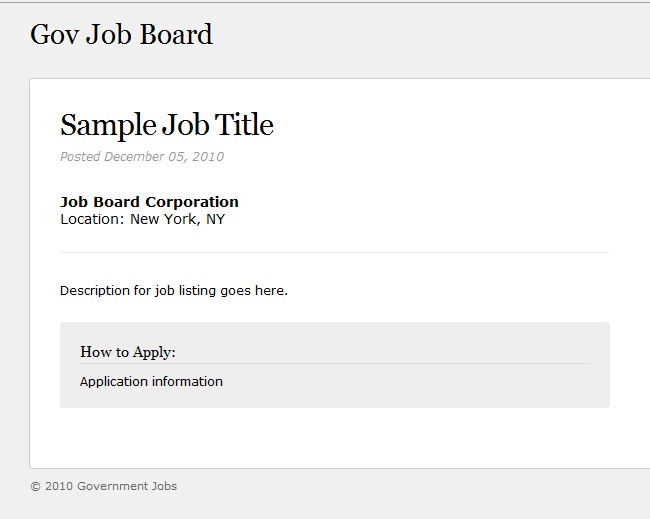The height and width of the screenshot is (519, 650).
Task: Click the copyright footer line
Action: pos(104,487)
